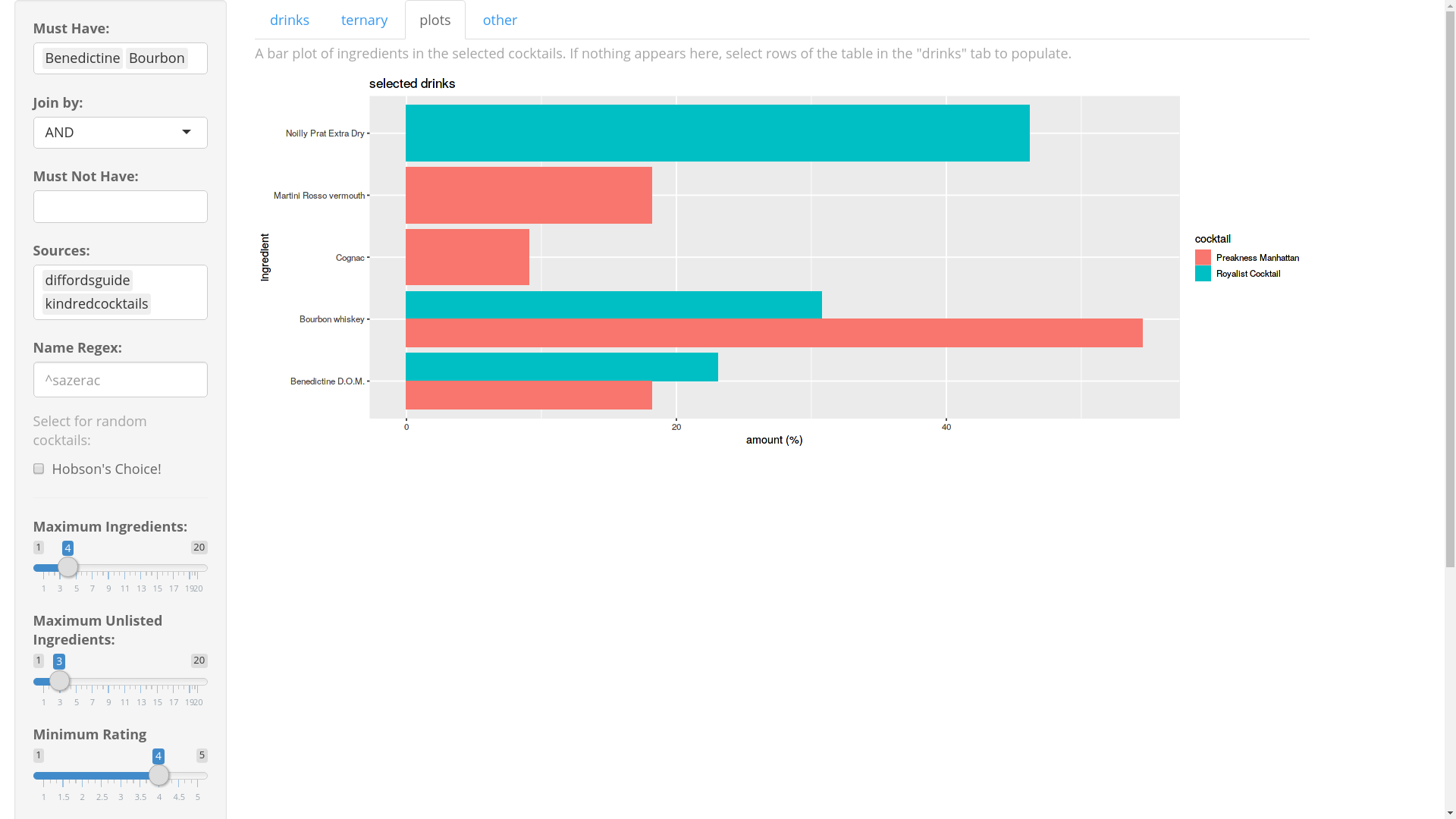The image size is (1456, 819).
Task: Enable the Hobson's Choice checkbox
Action: coord(38,469)
